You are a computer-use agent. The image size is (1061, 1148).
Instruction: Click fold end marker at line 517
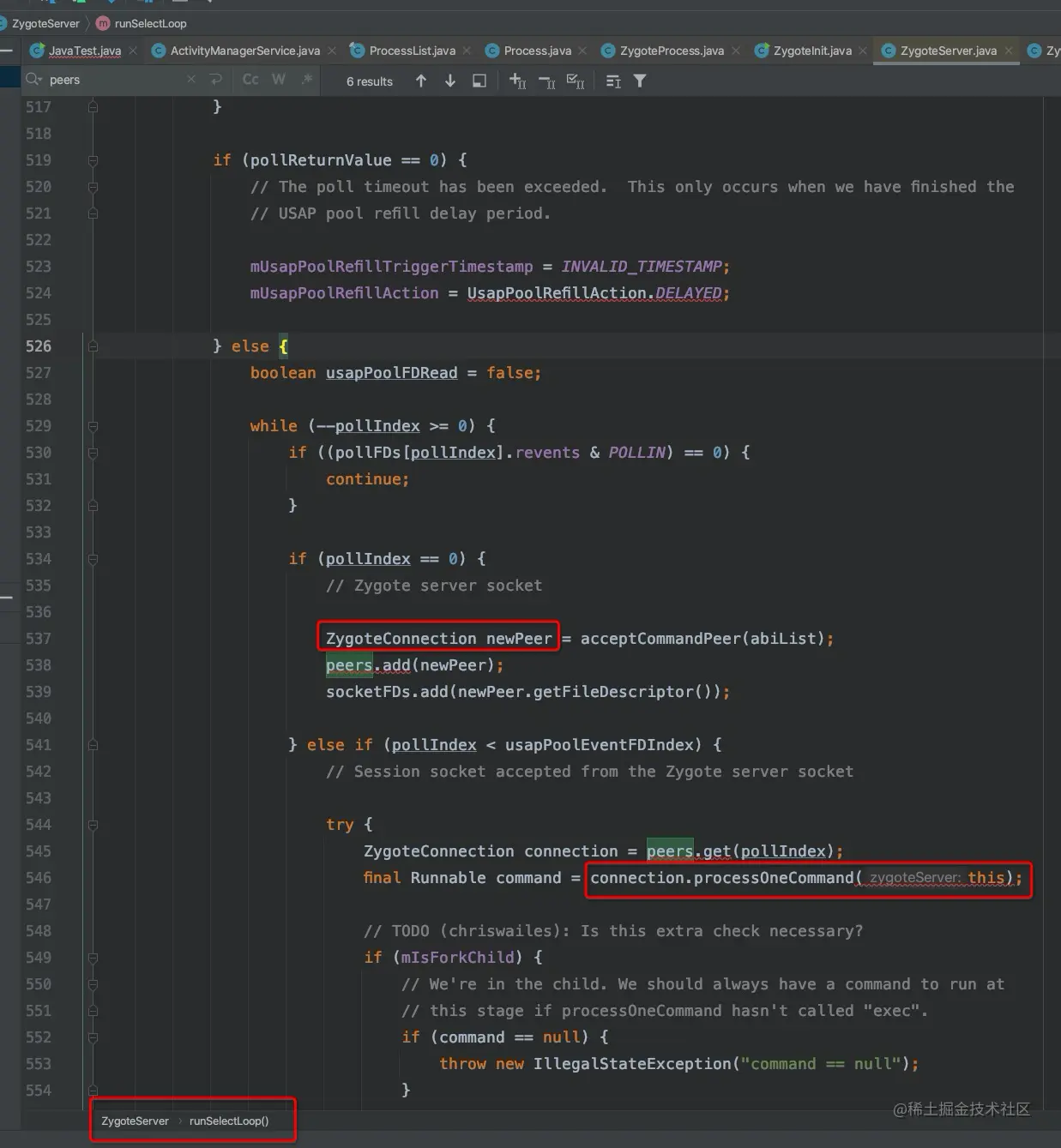(93, 107)
